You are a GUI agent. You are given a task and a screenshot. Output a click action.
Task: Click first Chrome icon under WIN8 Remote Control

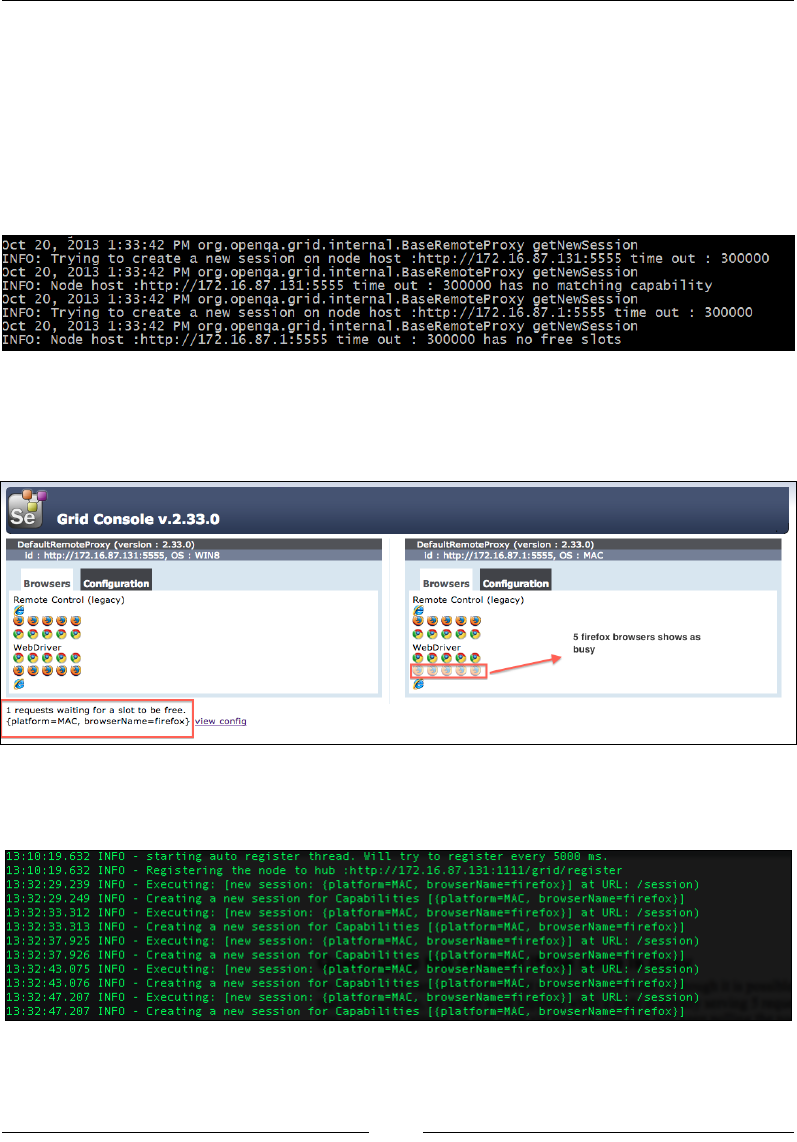tap(19, 634)
